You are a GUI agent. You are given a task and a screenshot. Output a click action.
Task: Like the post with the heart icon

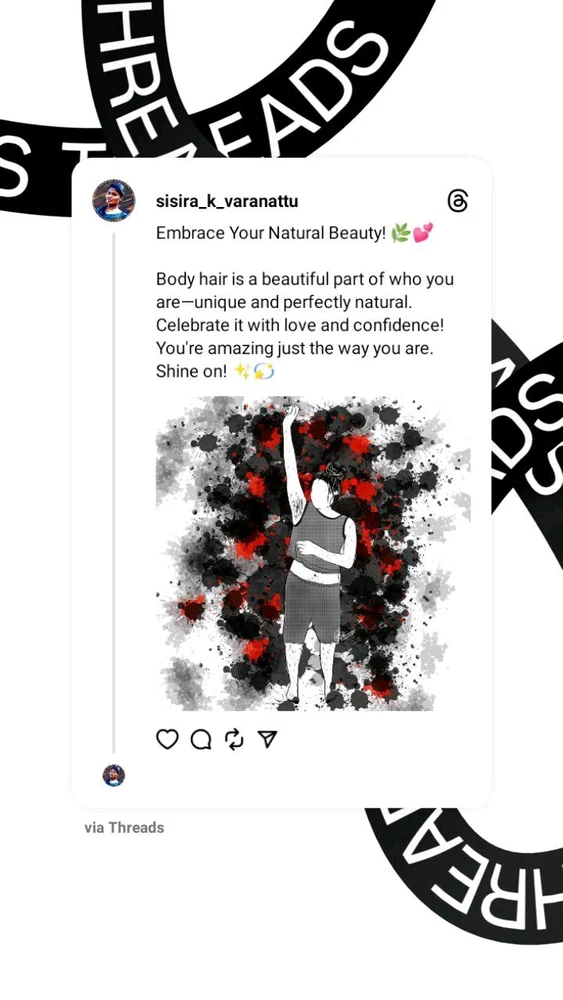(x=167, y=739)
